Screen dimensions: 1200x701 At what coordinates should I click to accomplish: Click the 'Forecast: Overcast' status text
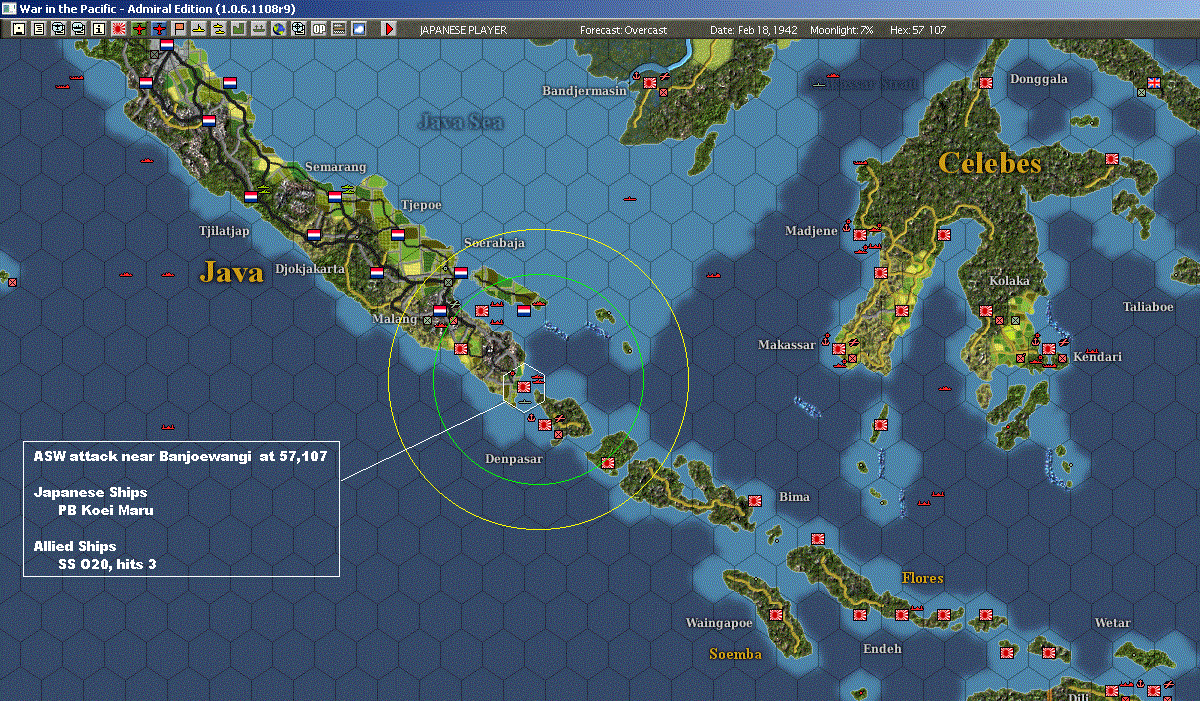click(x=623, y=30)
